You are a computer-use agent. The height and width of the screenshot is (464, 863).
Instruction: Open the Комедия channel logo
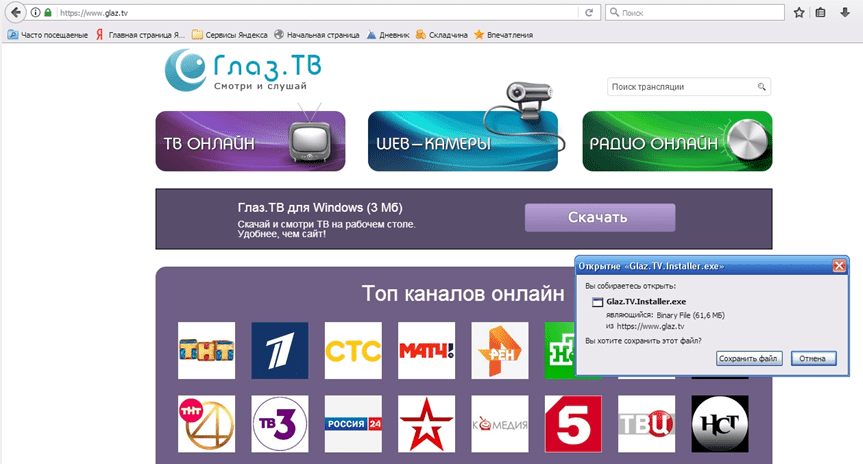point(500,424)
